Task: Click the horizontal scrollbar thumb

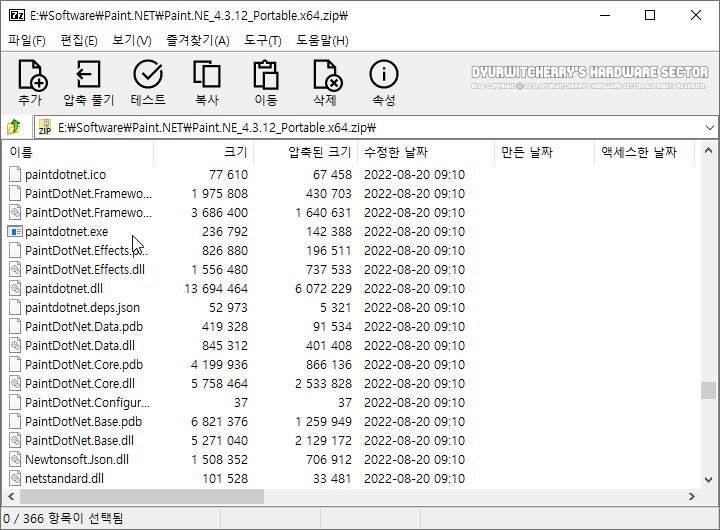Action: (142, 496)
